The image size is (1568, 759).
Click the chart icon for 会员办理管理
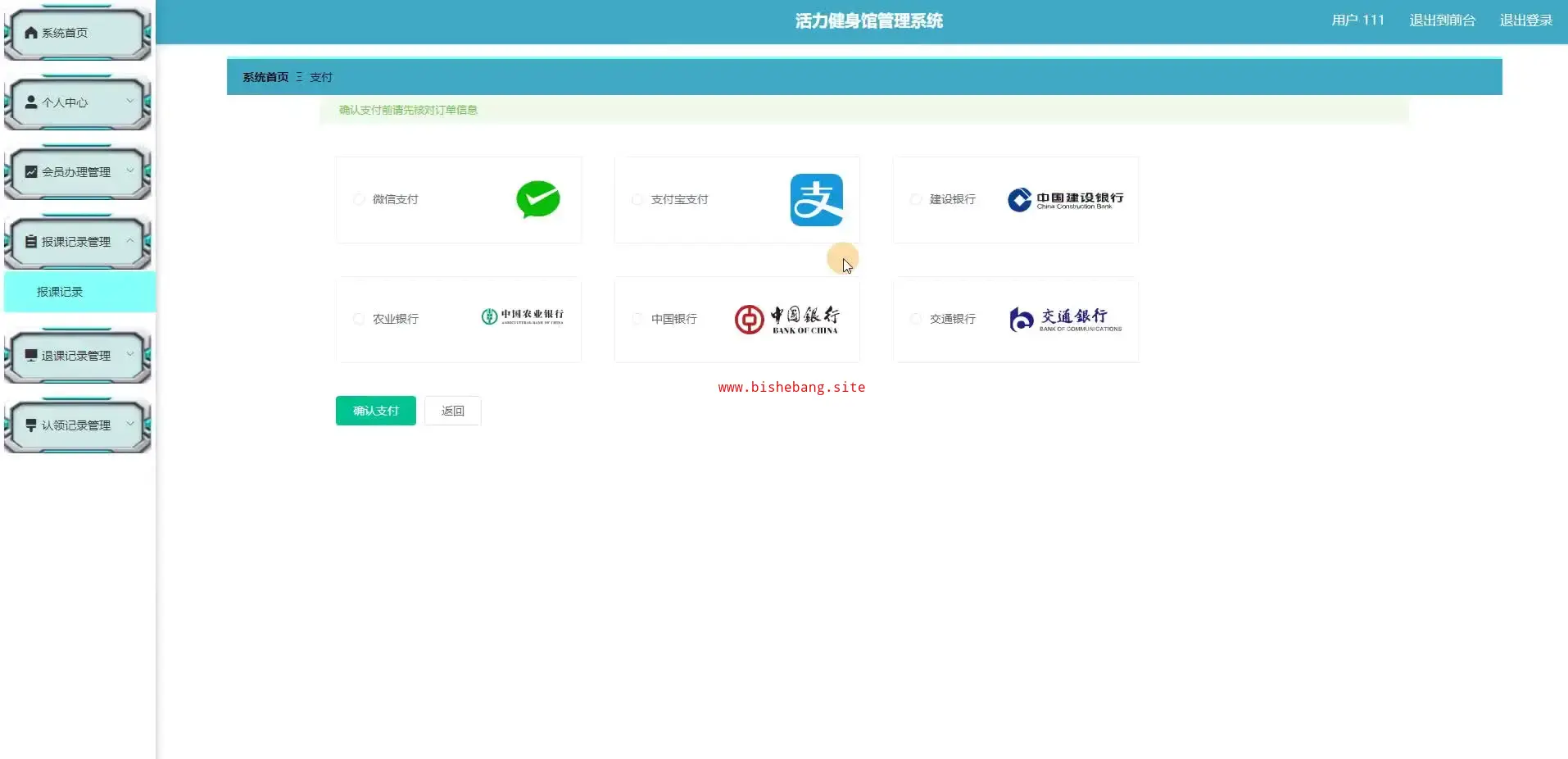(31, 172)
